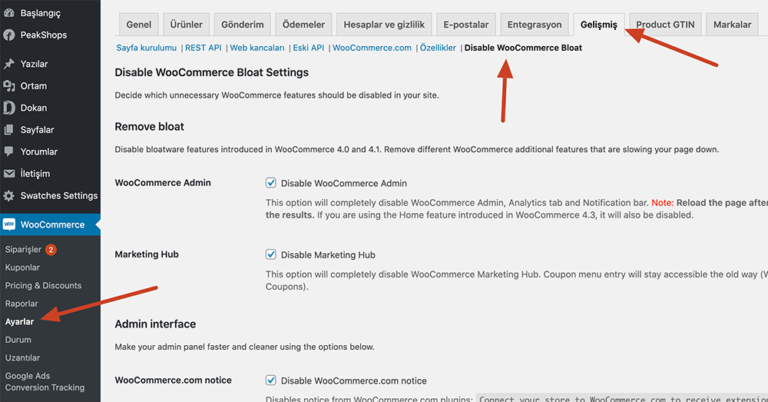
Task: Go to Web kancaları settings link
Action: point(255,47)
